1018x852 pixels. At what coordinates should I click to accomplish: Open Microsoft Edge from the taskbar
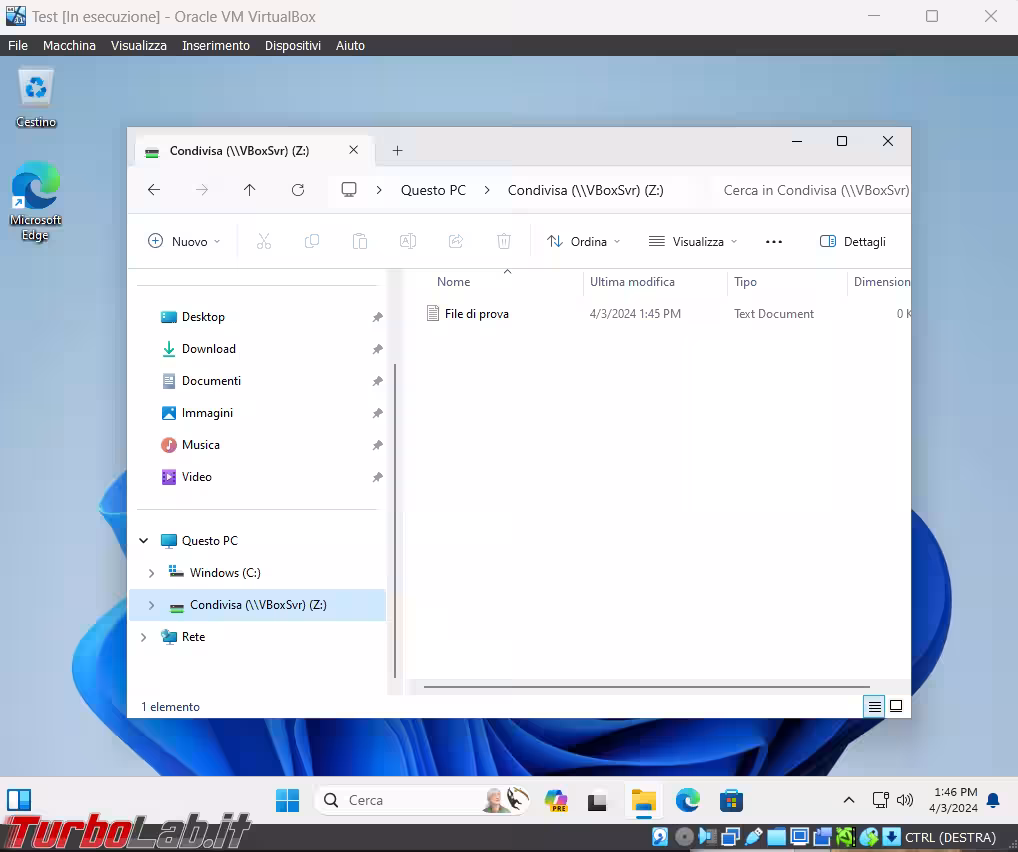coord(687,800)
